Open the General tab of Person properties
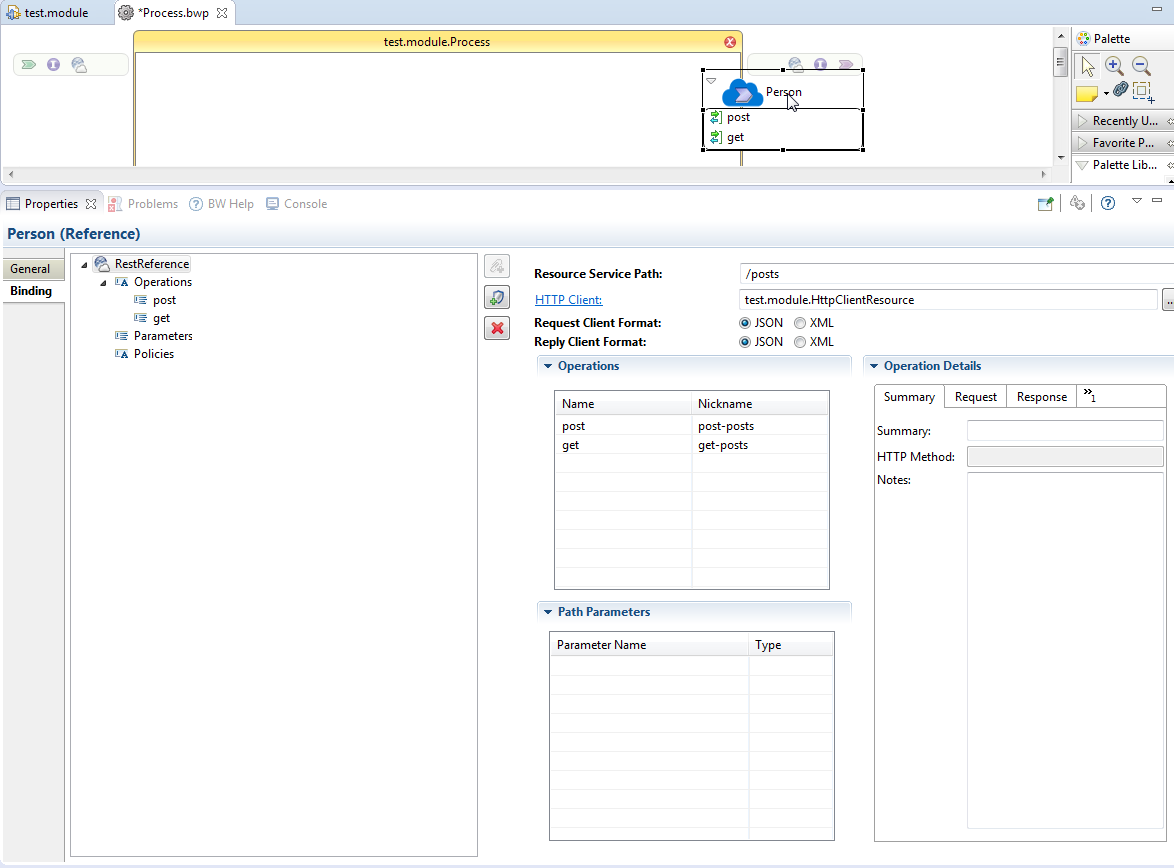The image size is (1174, 868). coord(31,269)
